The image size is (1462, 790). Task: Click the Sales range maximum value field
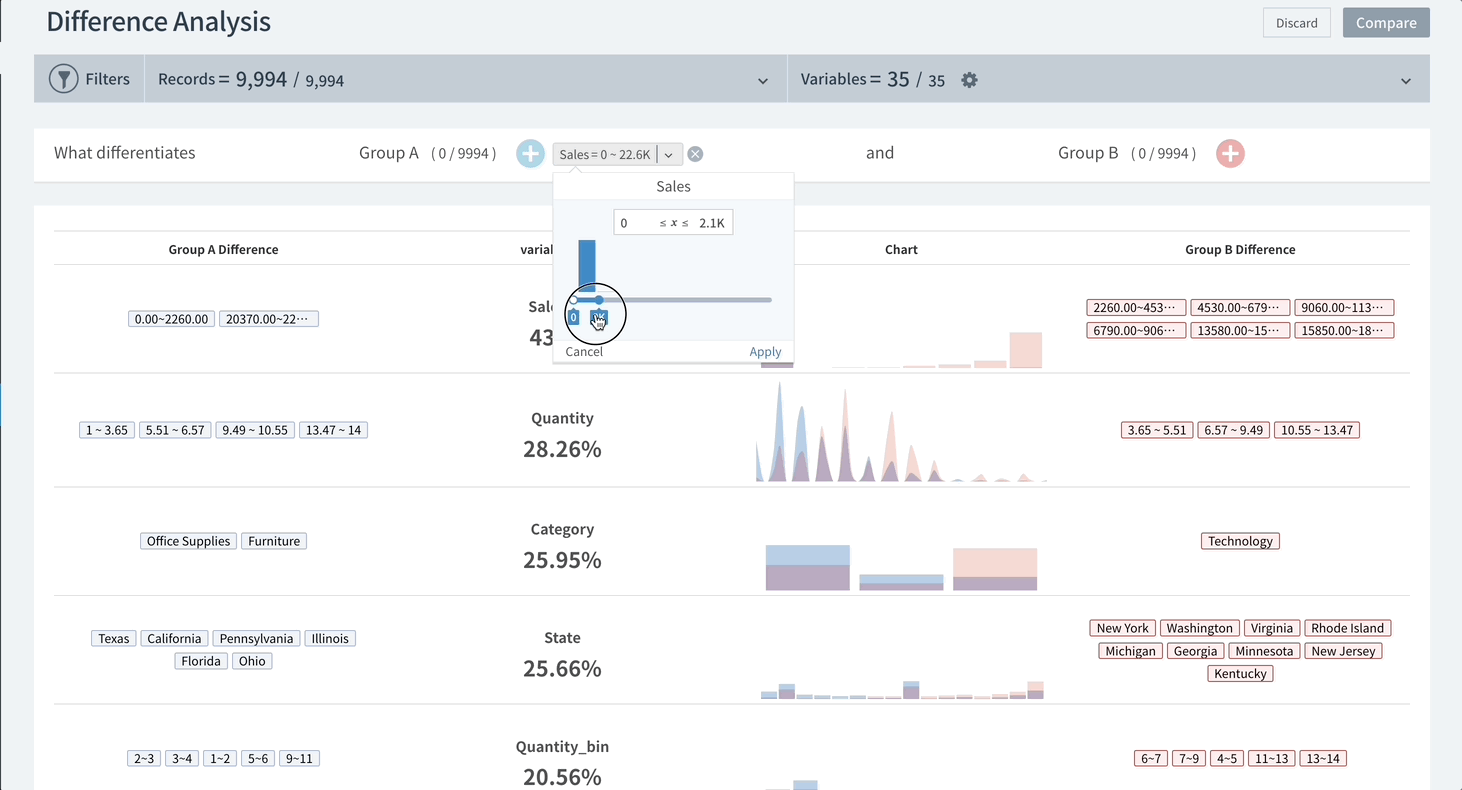(x=711, y=223)
